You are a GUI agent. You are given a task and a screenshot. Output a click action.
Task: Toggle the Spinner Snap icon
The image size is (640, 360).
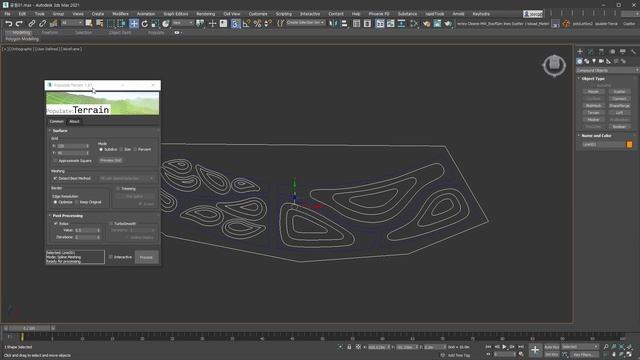[268, 24]
